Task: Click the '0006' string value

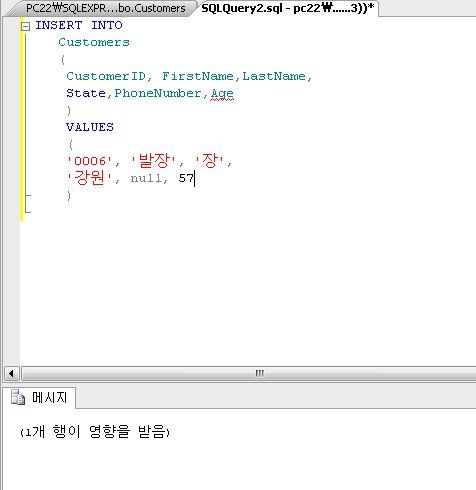Action: (89, 161)
